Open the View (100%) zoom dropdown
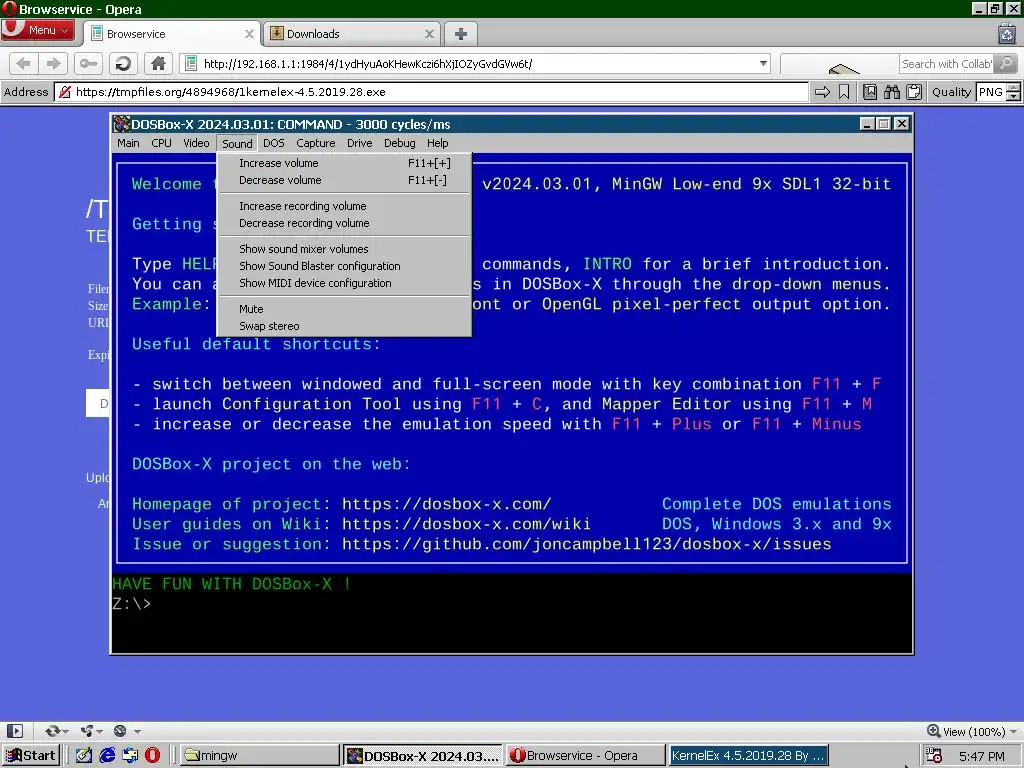Image resolution: width=1024 pixels, height=768 pixels. pyautogui.click(x=972, y=731)
